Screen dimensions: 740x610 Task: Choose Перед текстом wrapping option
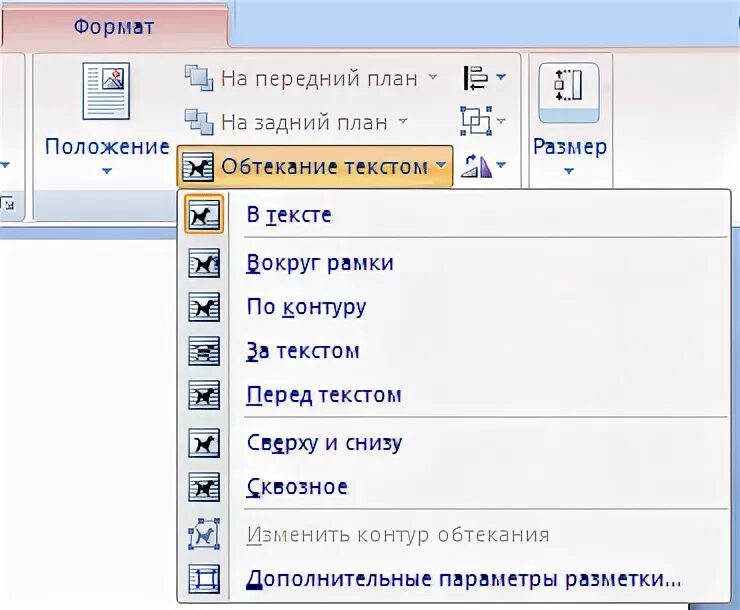(x=453, y=395)
